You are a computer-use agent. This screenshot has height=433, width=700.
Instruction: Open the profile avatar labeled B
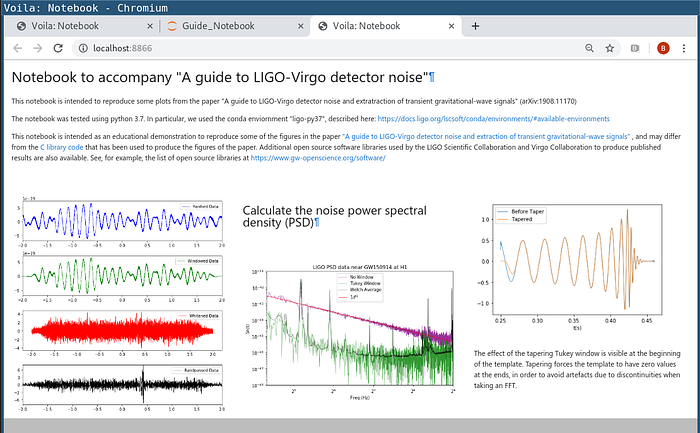pos(663,48)
